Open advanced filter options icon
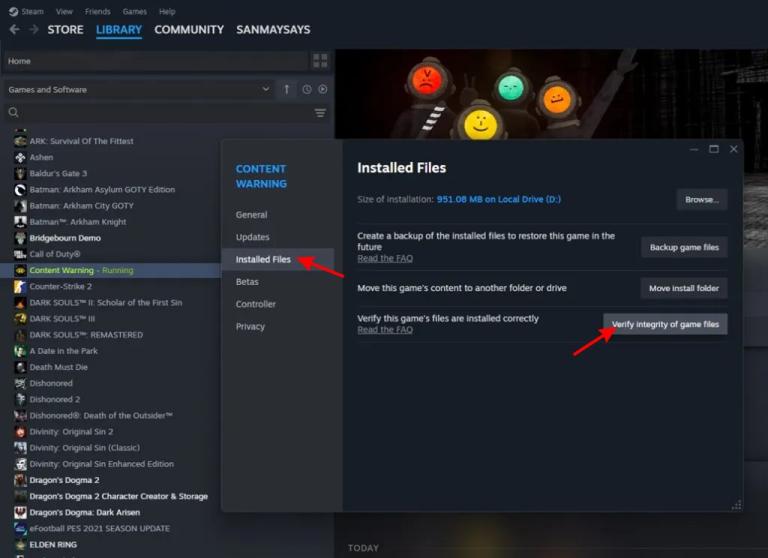768x558 pixels. pos(320,114)
